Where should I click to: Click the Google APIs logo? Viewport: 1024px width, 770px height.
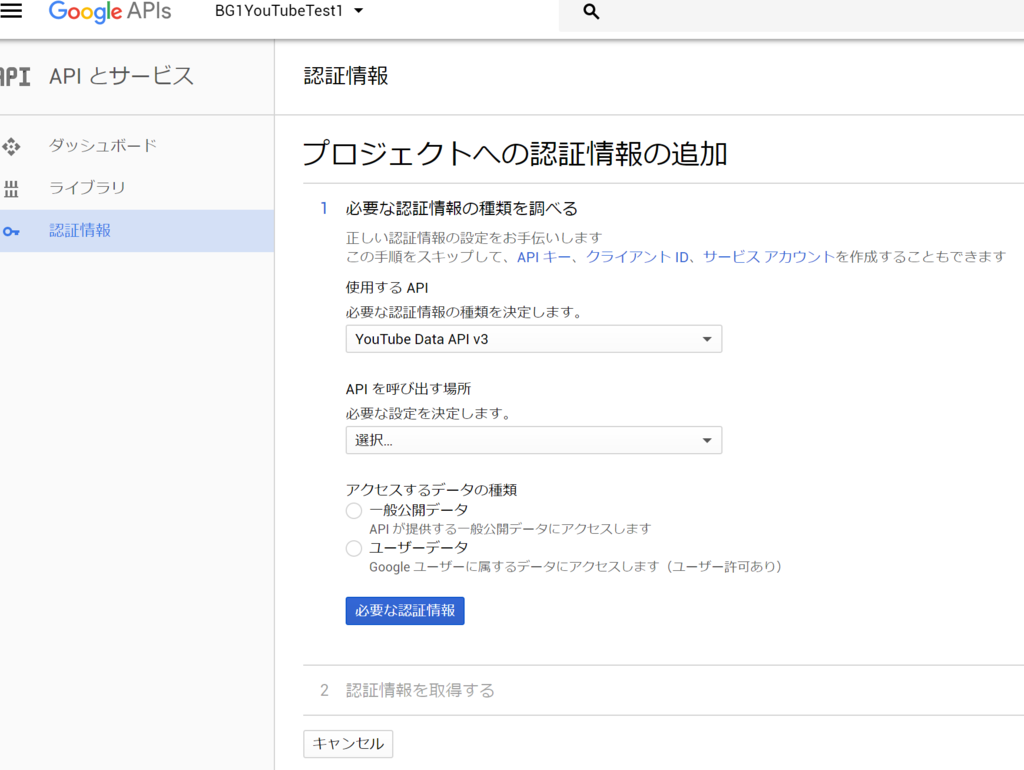[110, 12]
